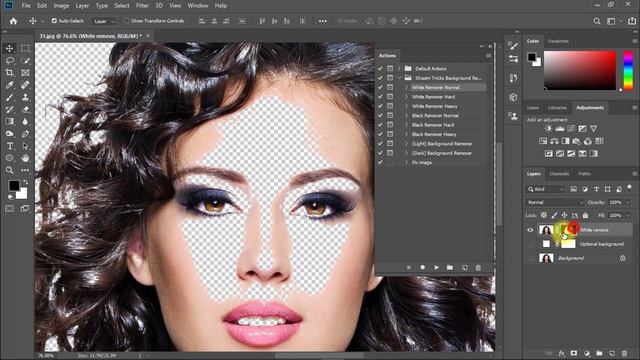
Task: Select the Eraser tool
Action: pos(25,109)
